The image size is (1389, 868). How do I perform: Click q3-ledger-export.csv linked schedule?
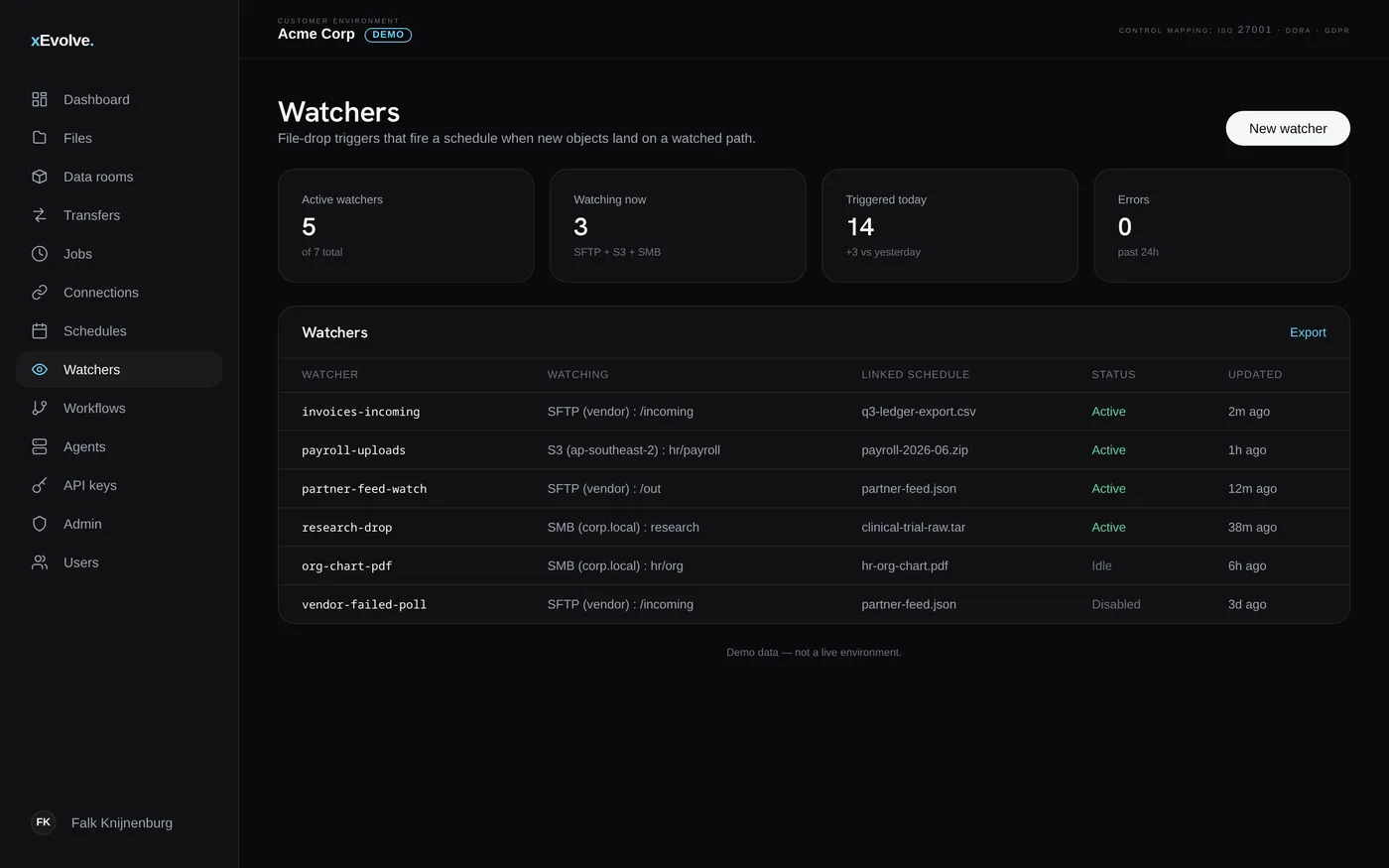pyautogui.click(x=919, y=412)
